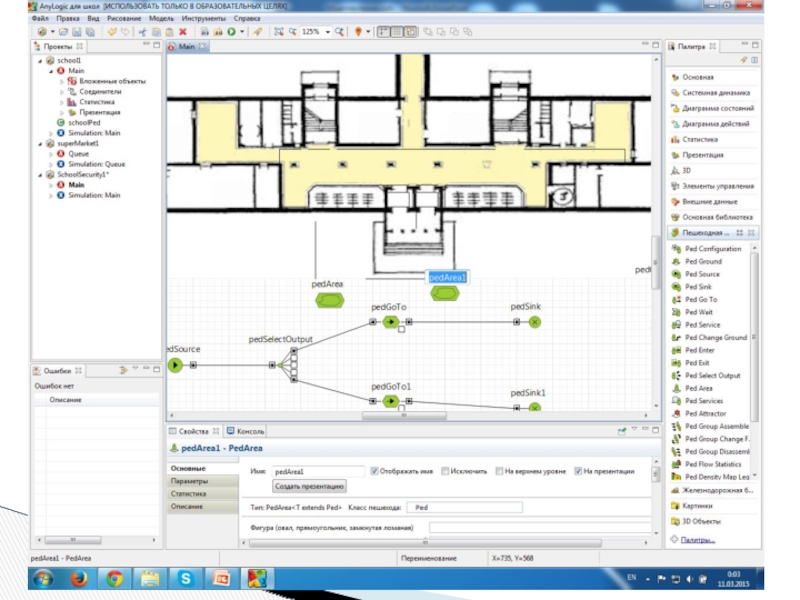Open the dropdown arrow beside Run icon
800x600 pixels.
[242, 32]
